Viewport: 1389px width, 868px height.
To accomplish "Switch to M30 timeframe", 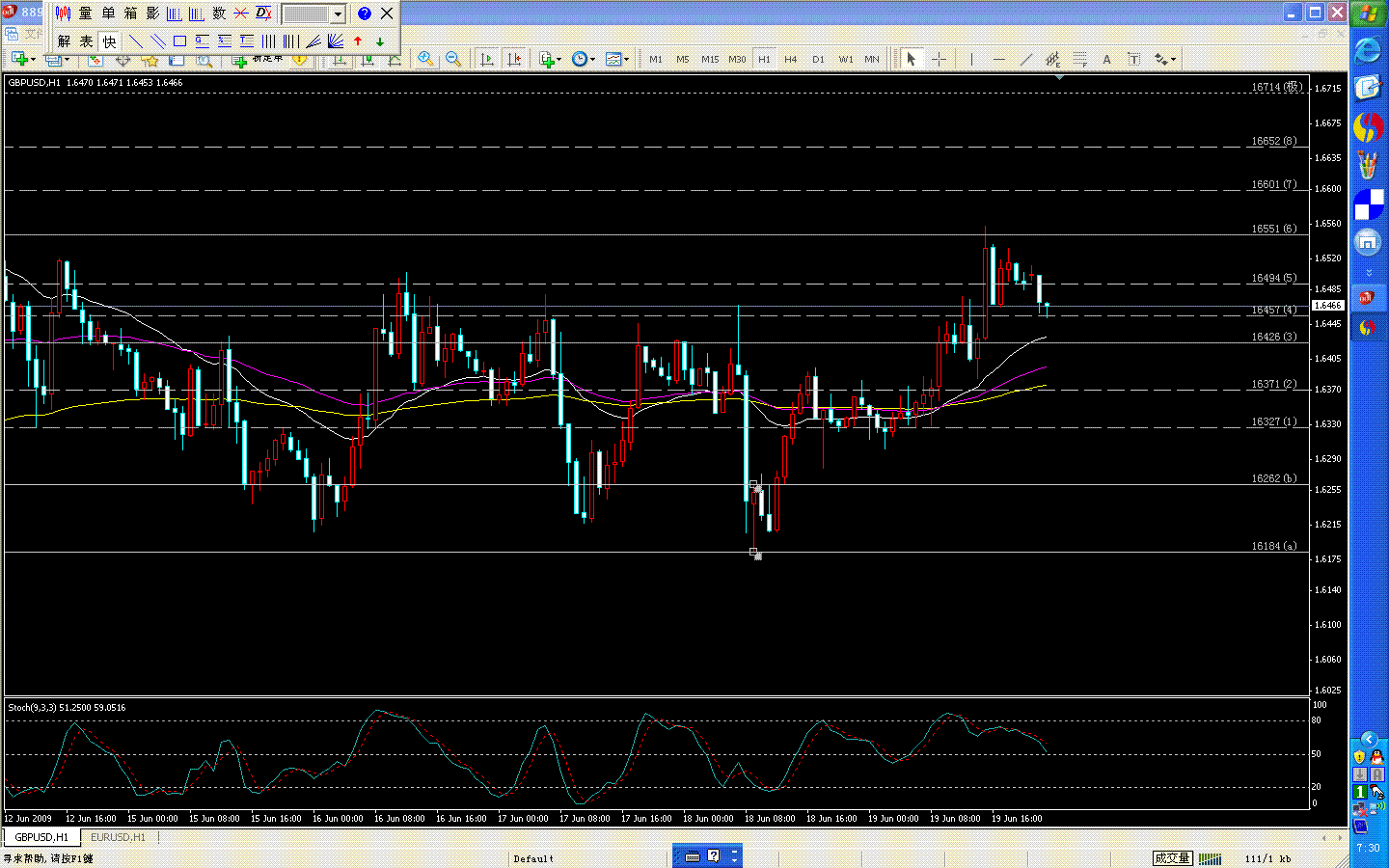I will (737, 59).
